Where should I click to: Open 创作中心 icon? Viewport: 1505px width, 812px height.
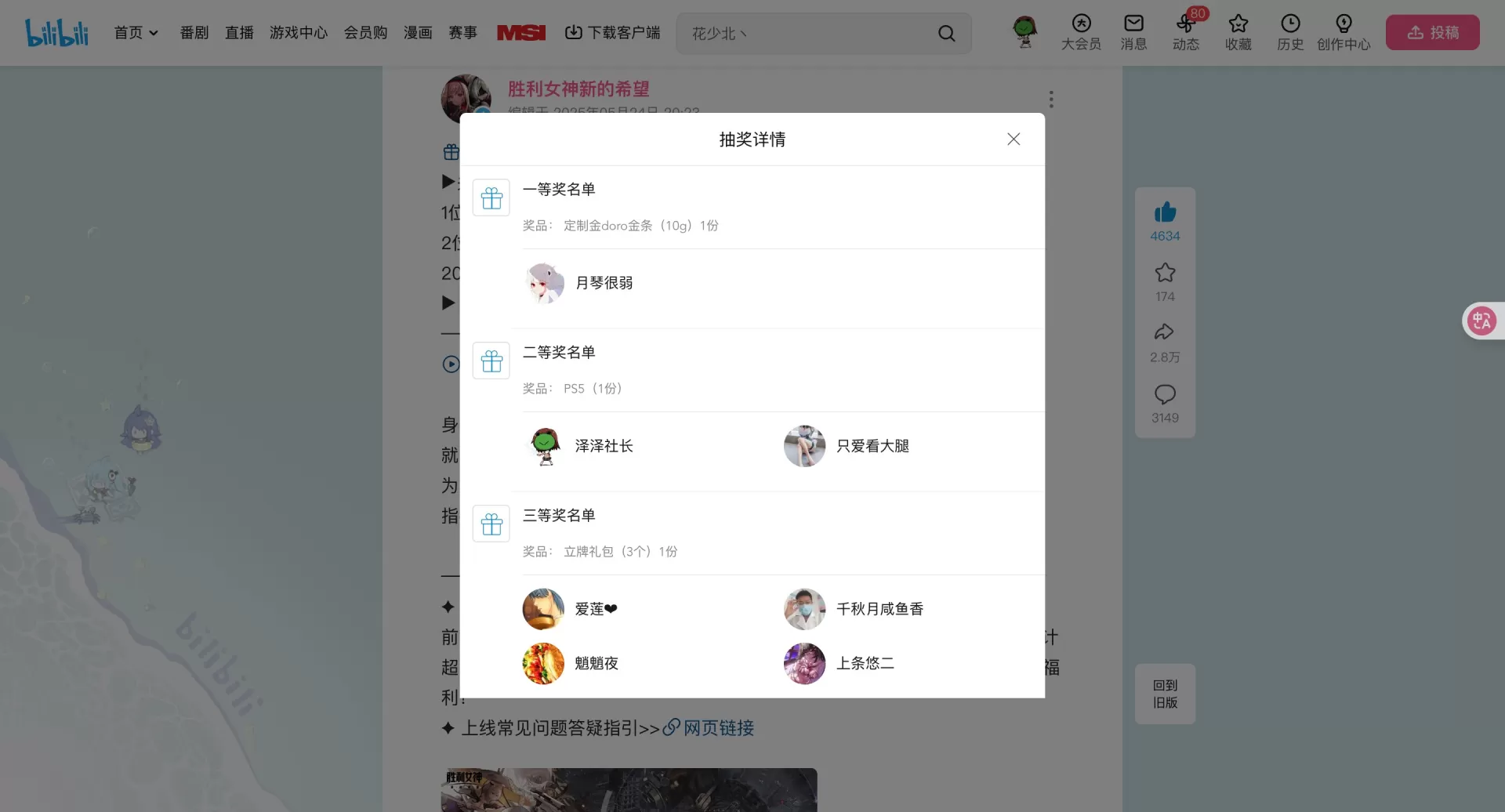coord(1344,33)
